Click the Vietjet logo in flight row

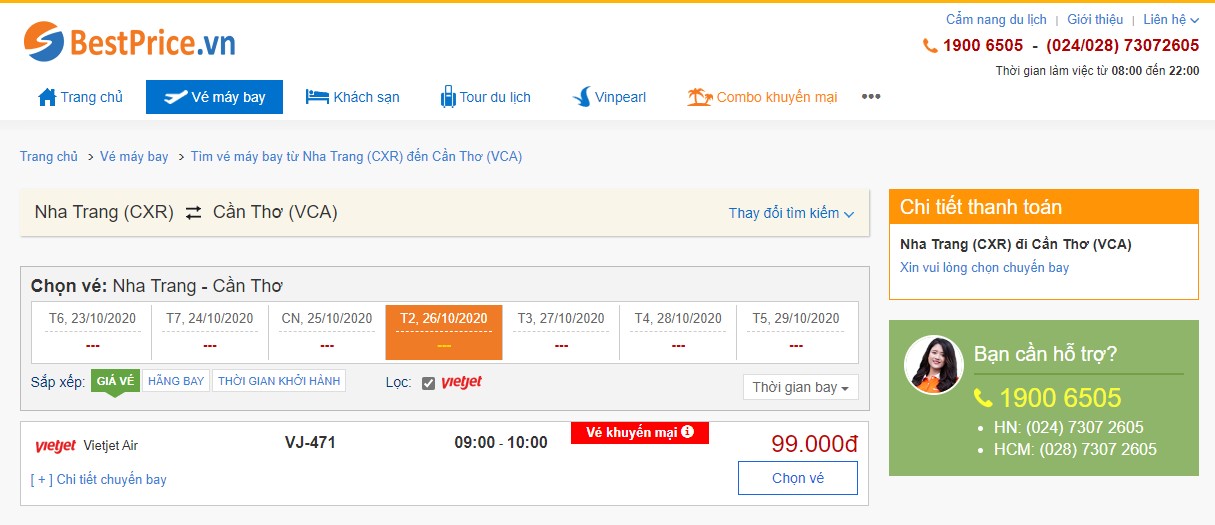pos(55,446)
